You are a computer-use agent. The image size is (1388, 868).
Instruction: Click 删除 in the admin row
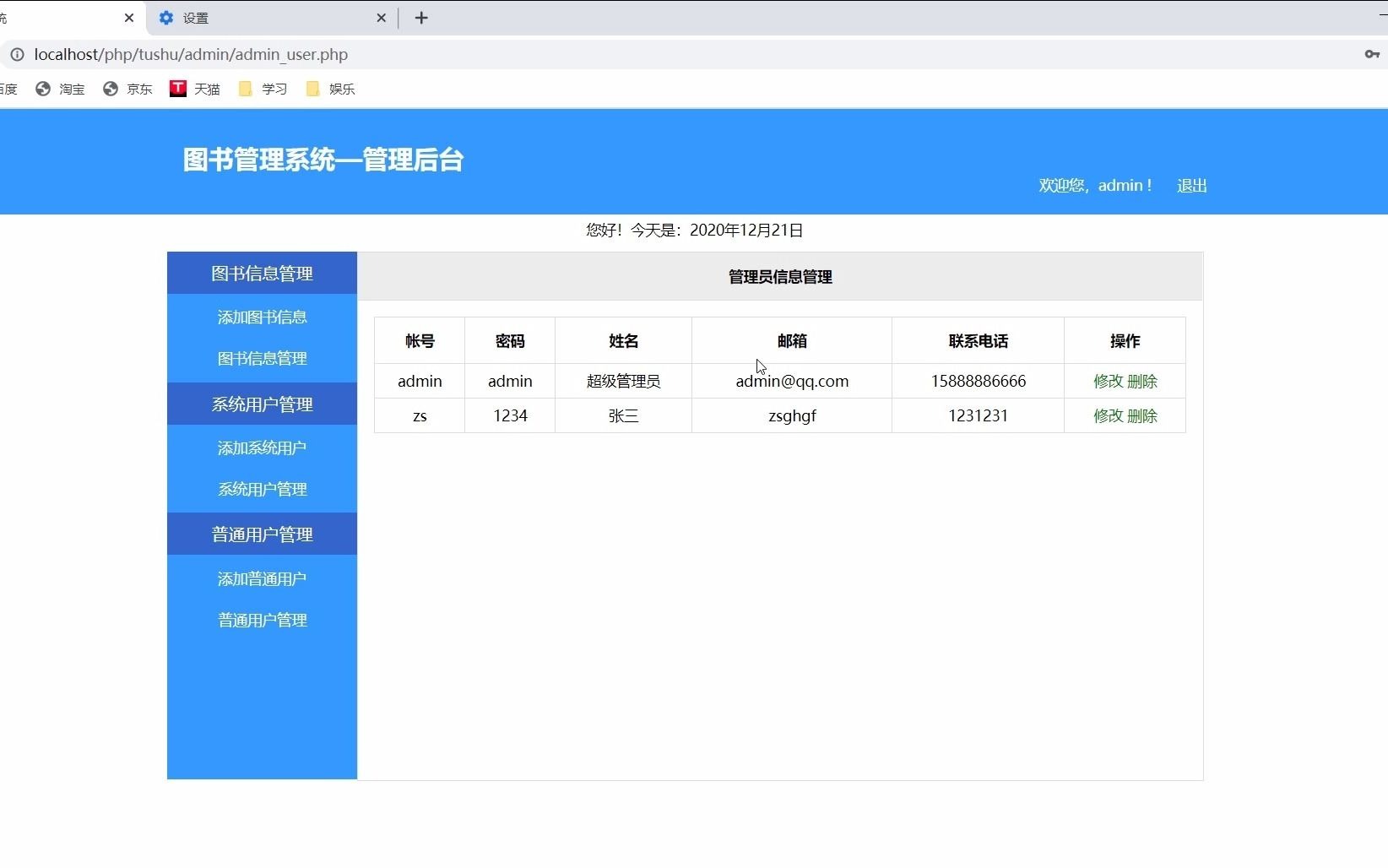(x=1142, y=381)
